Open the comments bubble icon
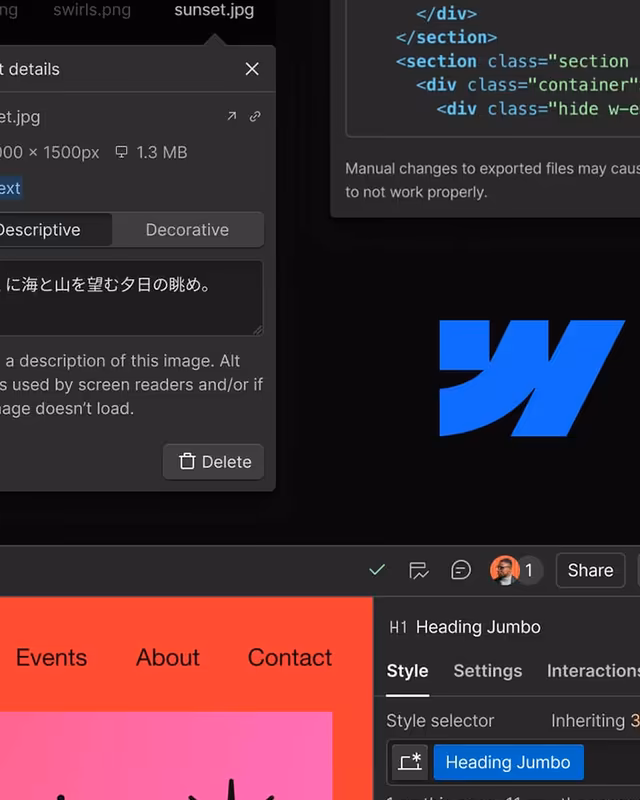 pyautogui.click(x=461, y=570)
